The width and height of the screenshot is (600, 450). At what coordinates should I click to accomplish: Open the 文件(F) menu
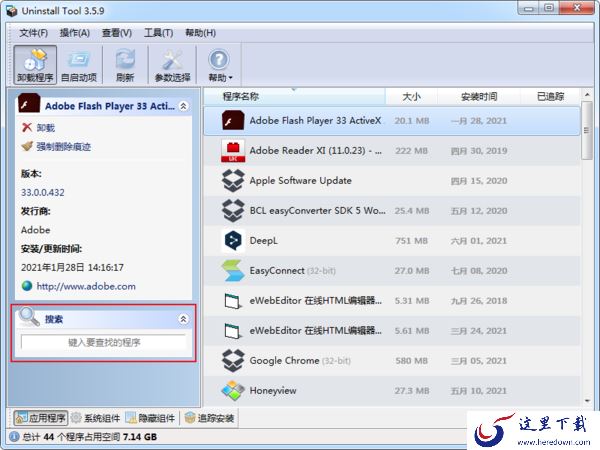[34, 33]
